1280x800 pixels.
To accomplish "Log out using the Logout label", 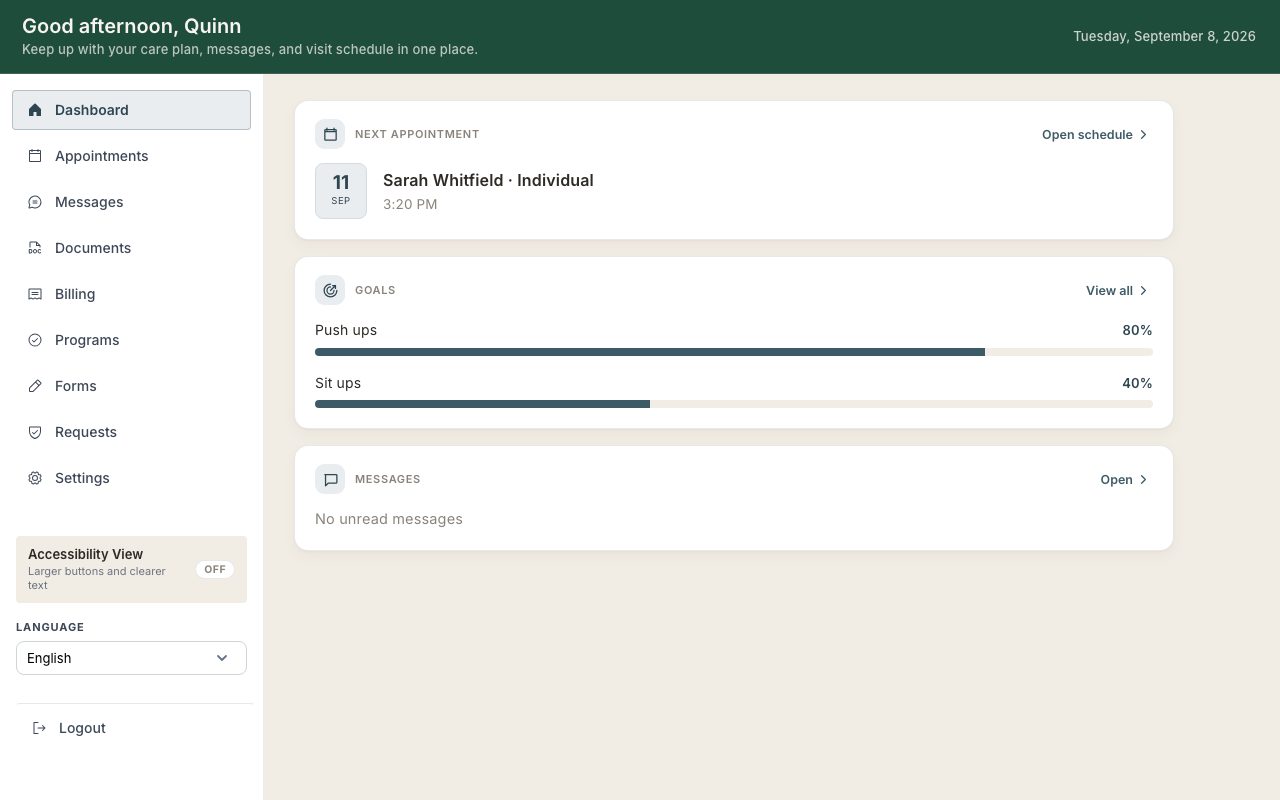I will click(82, 728).
